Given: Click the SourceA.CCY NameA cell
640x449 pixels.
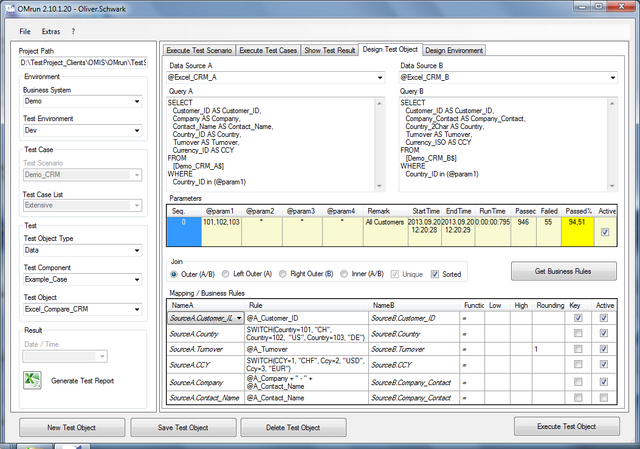Looking at the screenshot, I should point(206,365).
